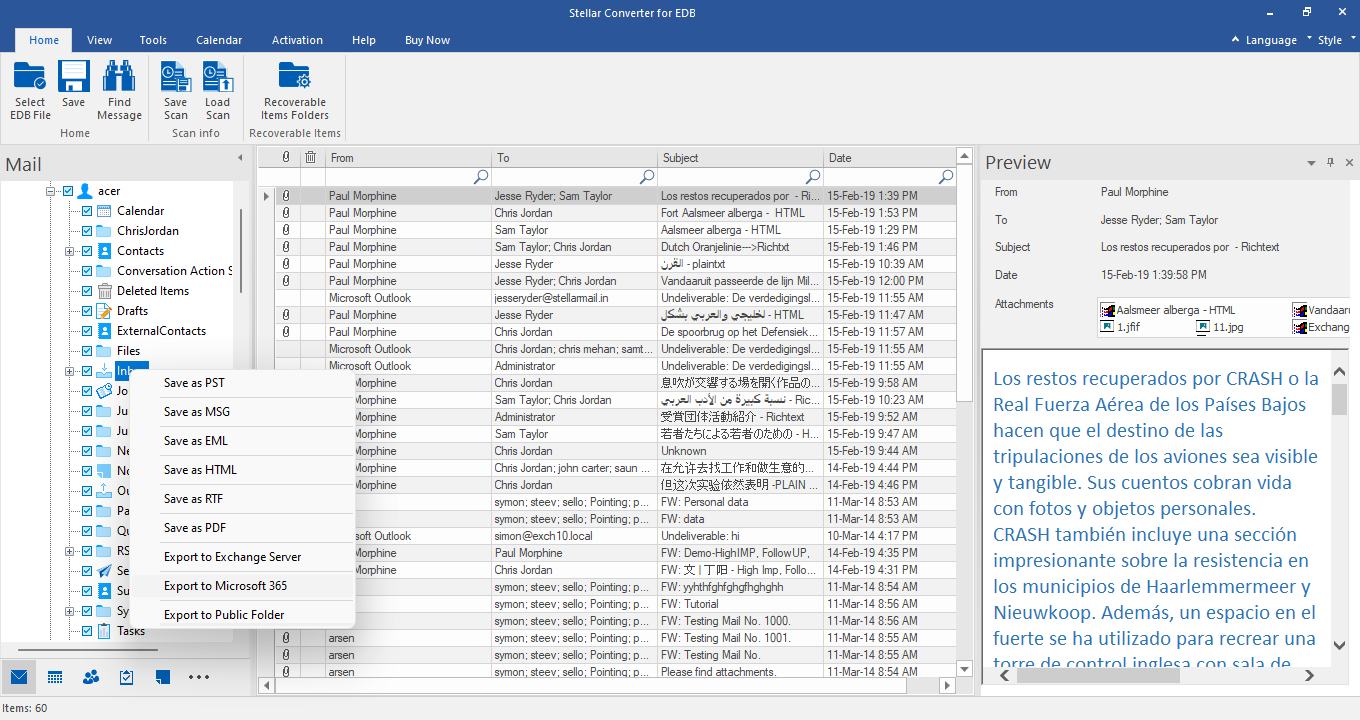Open Aalsmeer alberga - HTML attachment
Image resolution: width=1360 pixels, height=720 pixels.
(x=1167, y=311)
